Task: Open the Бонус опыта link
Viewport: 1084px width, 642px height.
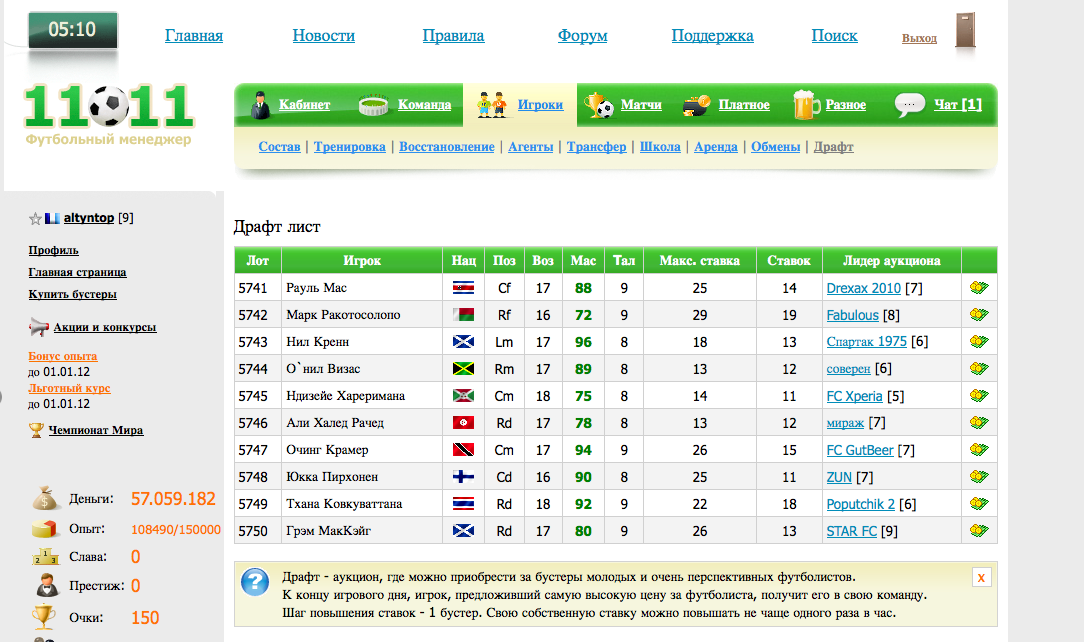Action: [63, 356]
